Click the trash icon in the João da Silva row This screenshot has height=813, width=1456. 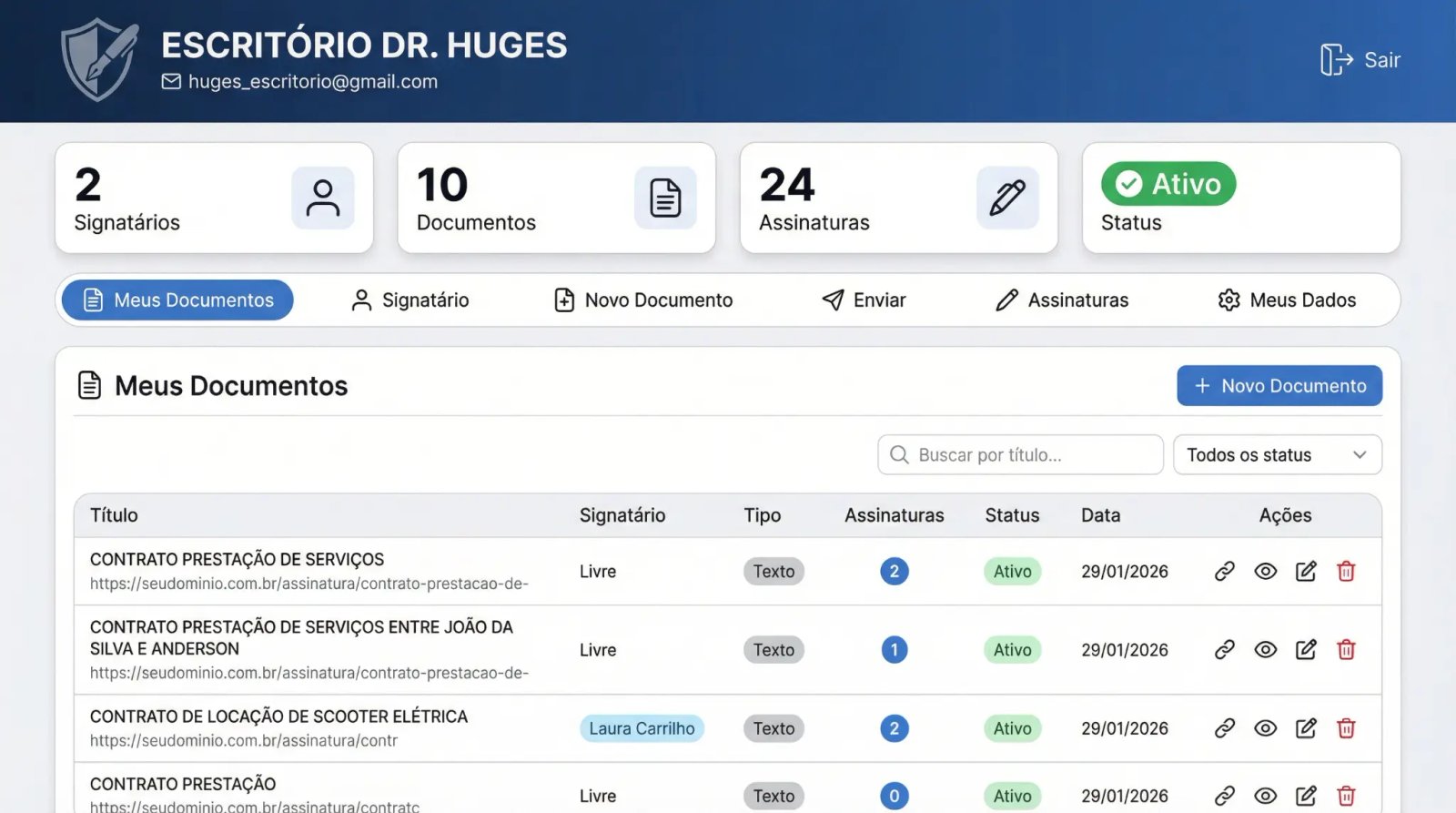(1346, 650)
